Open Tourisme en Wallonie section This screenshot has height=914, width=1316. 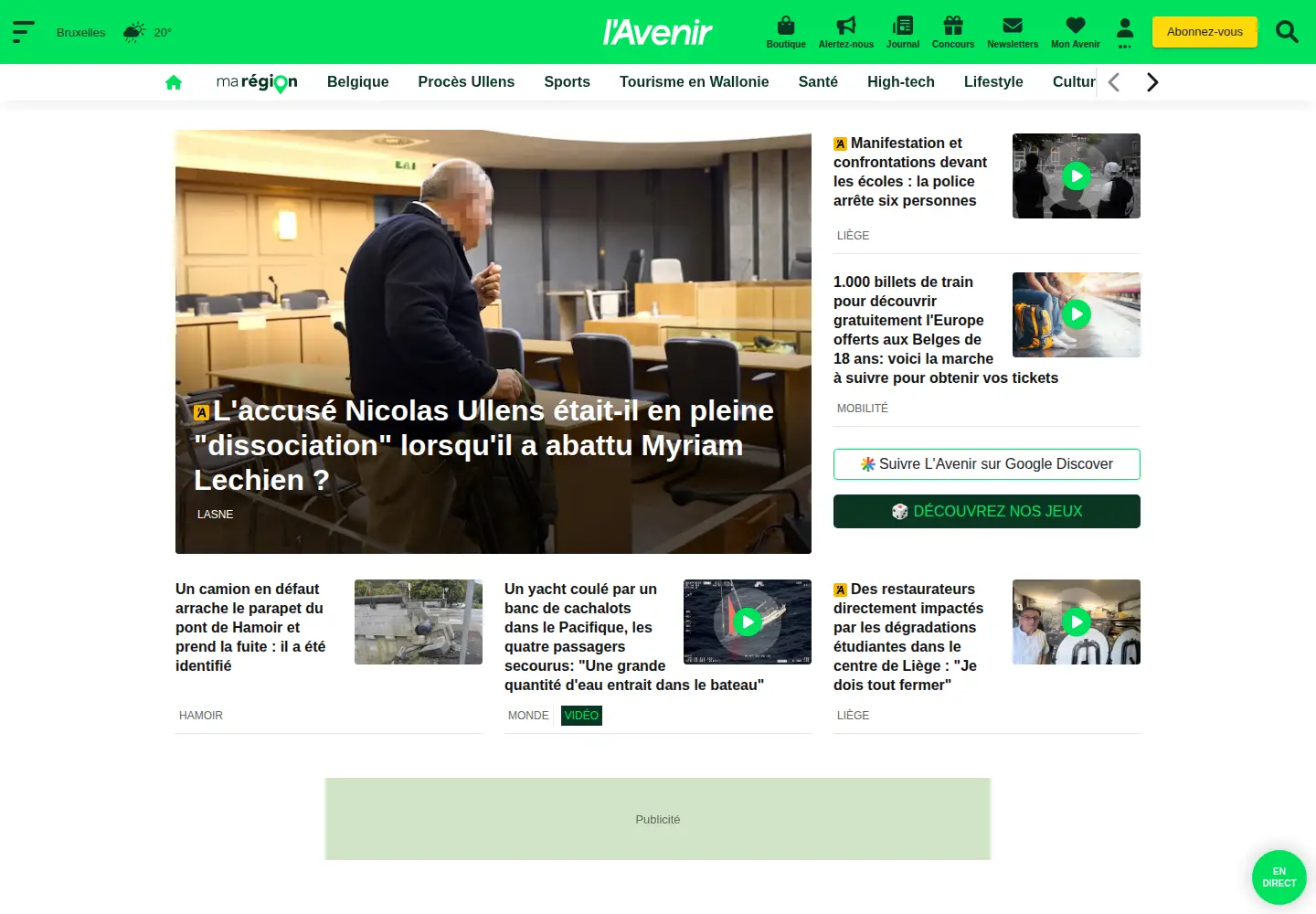695,82
